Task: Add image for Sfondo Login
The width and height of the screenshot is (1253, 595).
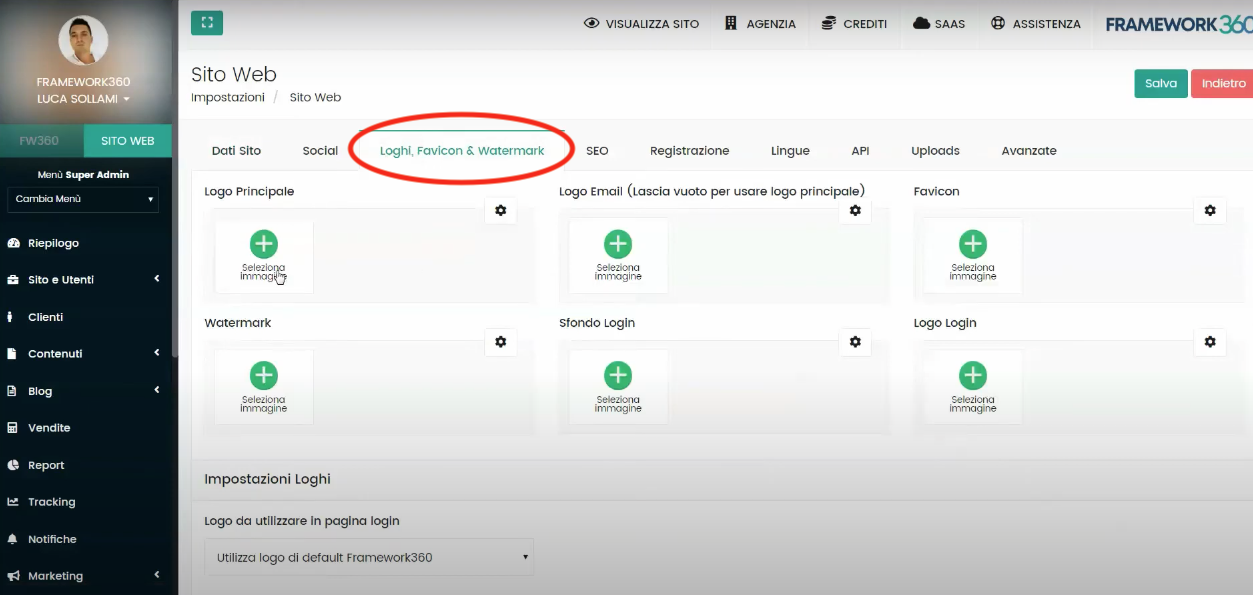Action: coord(618,388)
